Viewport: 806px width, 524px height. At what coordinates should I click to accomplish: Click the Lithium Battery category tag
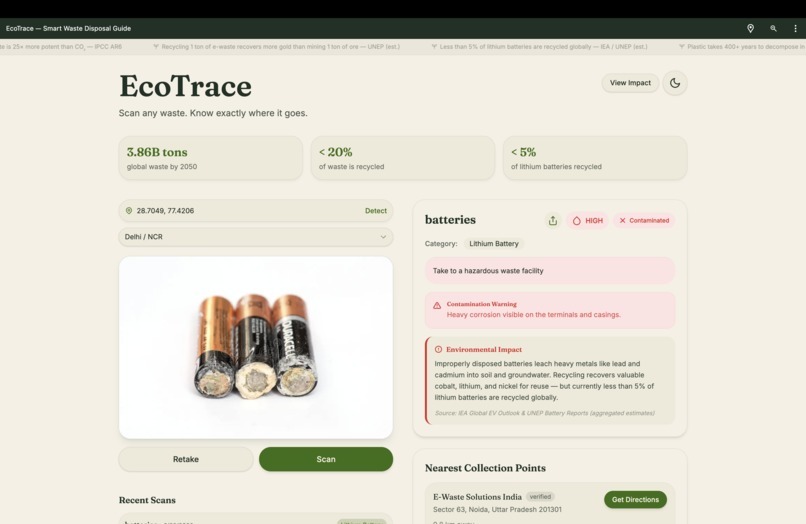click(493, 244)
